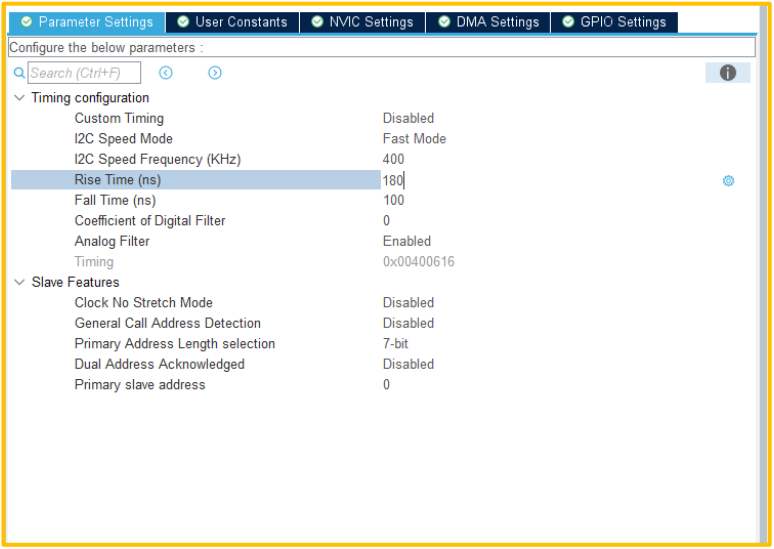Click 'Configure the below parameters' text

point(106,48)
